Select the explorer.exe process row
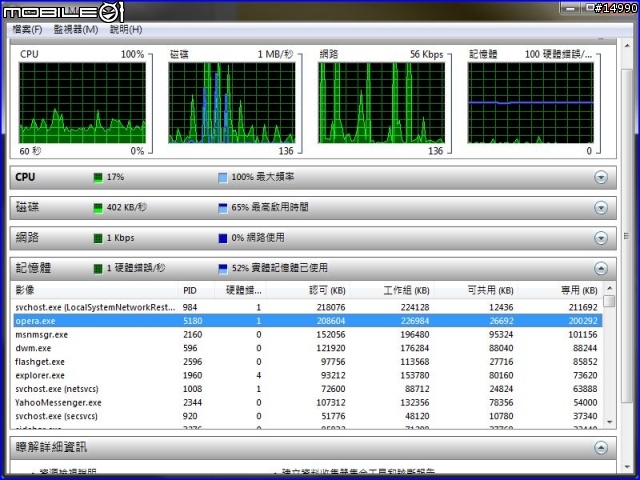The height and width of the screenshot is (480, 640). (307, 376)
